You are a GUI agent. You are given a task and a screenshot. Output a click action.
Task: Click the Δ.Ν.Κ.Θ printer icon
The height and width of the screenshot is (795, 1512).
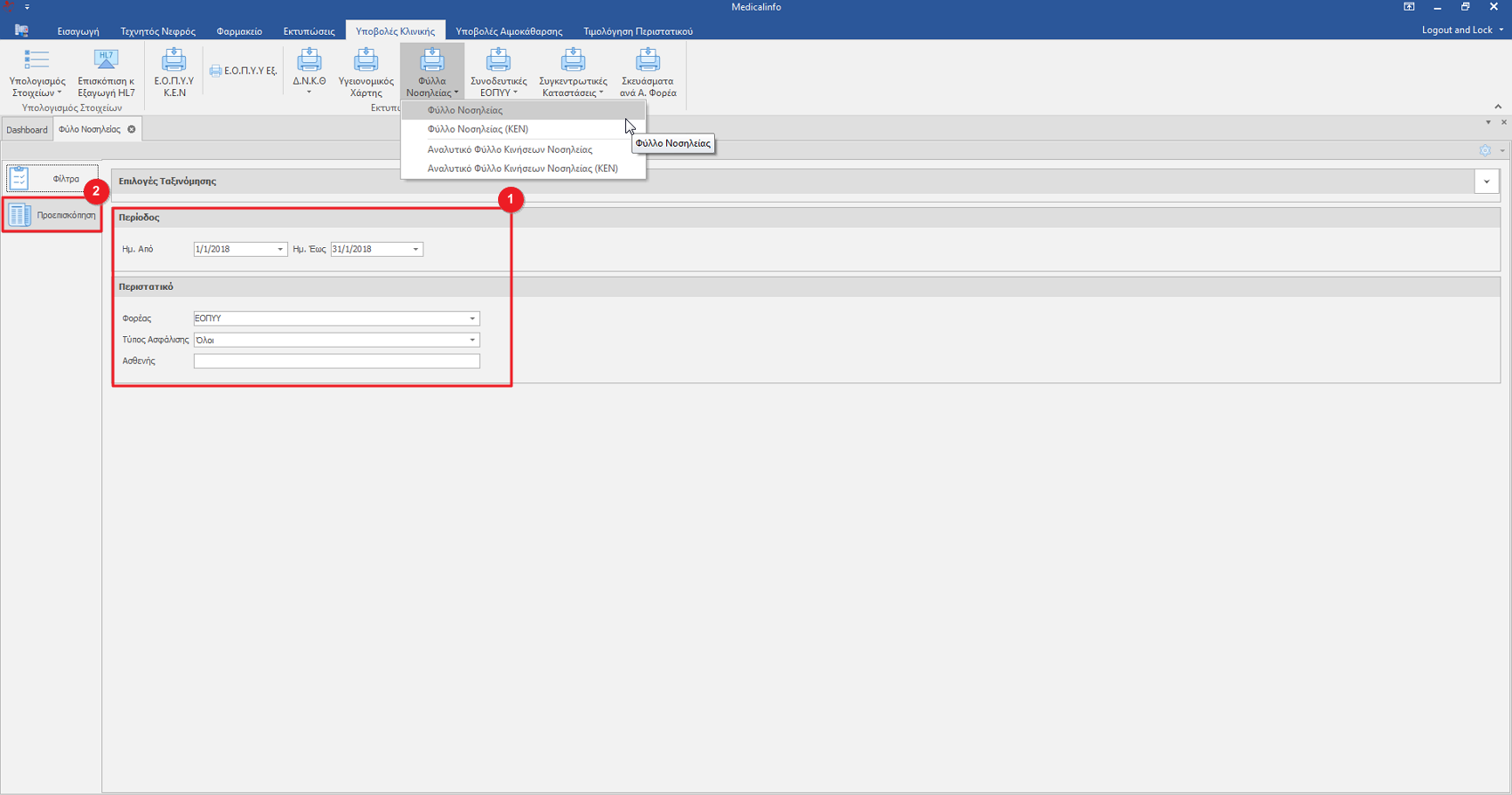click(x=309, y=60)
